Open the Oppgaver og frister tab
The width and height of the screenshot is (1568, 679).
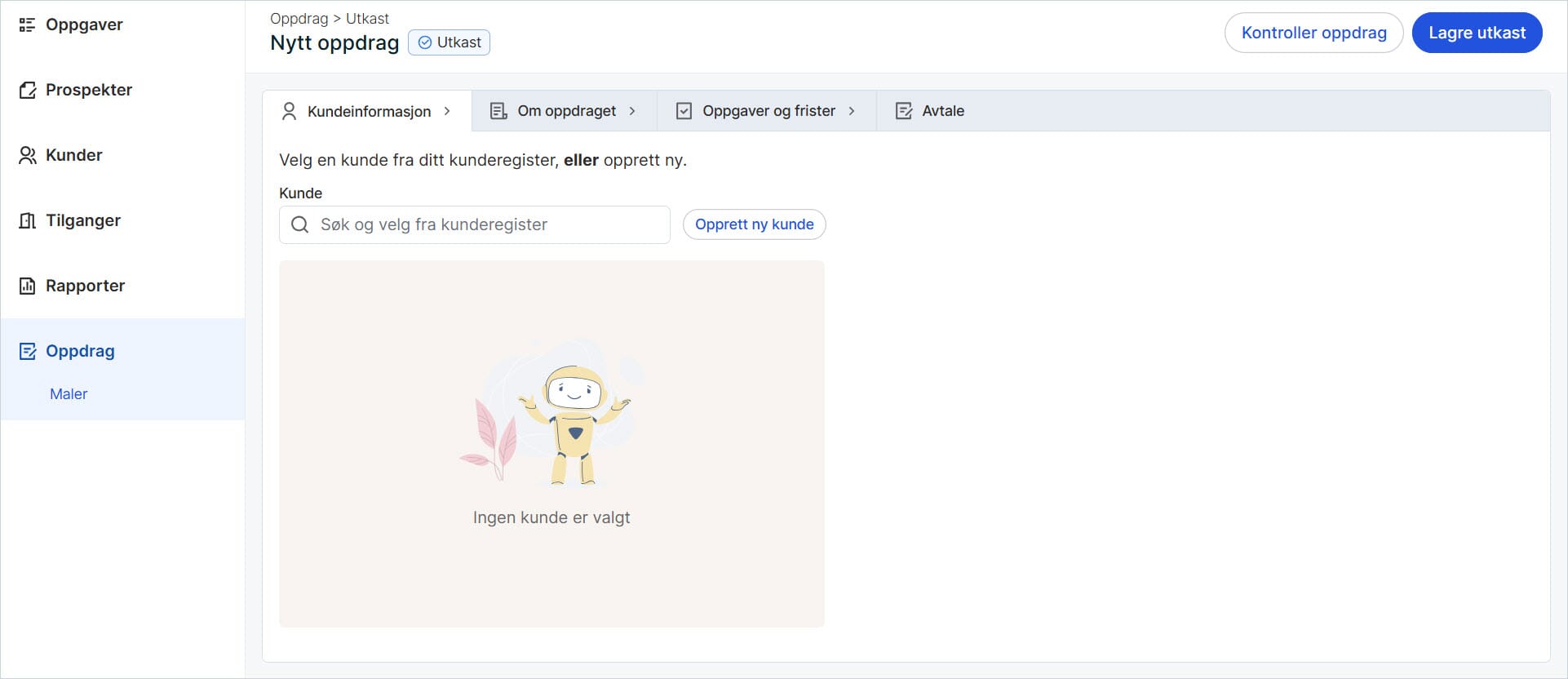click(x=768, y=111)
